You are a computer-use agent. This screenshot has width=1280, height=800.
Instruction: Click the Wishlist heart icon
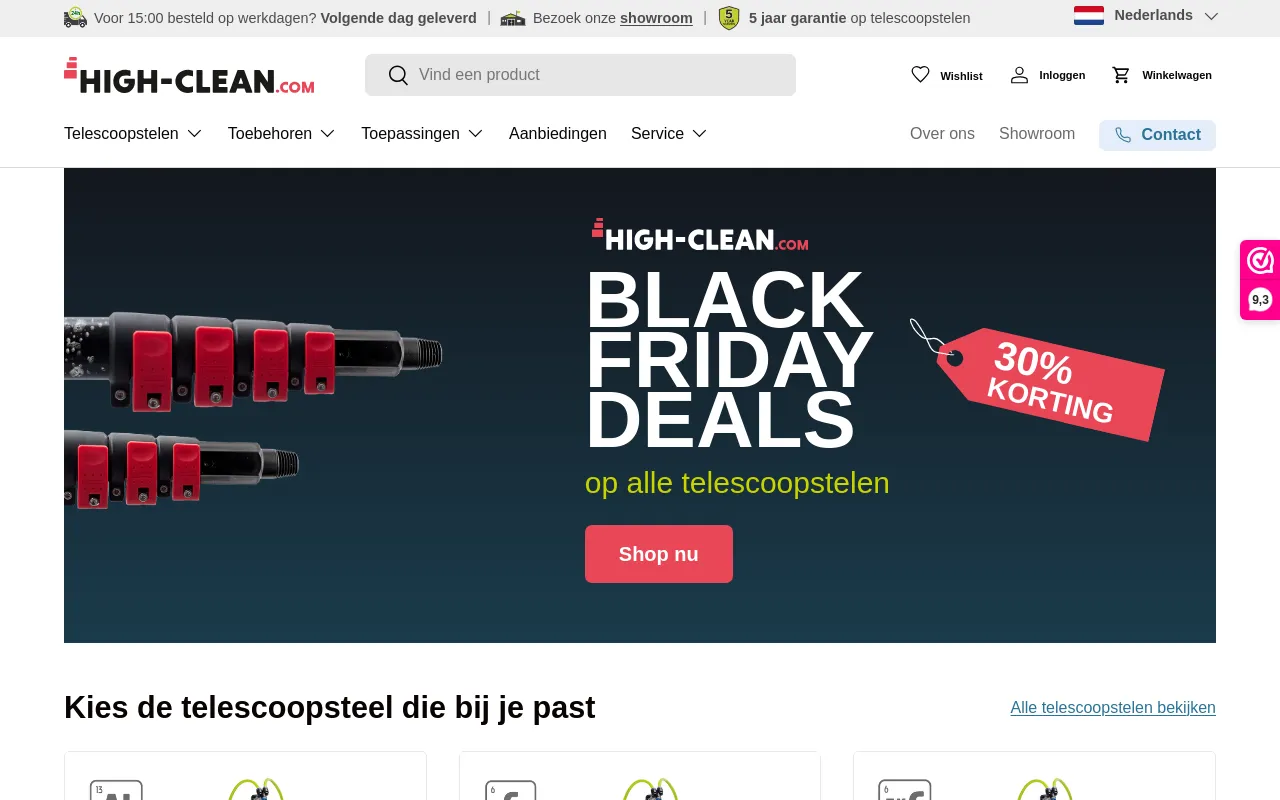[x=920, y=75]
